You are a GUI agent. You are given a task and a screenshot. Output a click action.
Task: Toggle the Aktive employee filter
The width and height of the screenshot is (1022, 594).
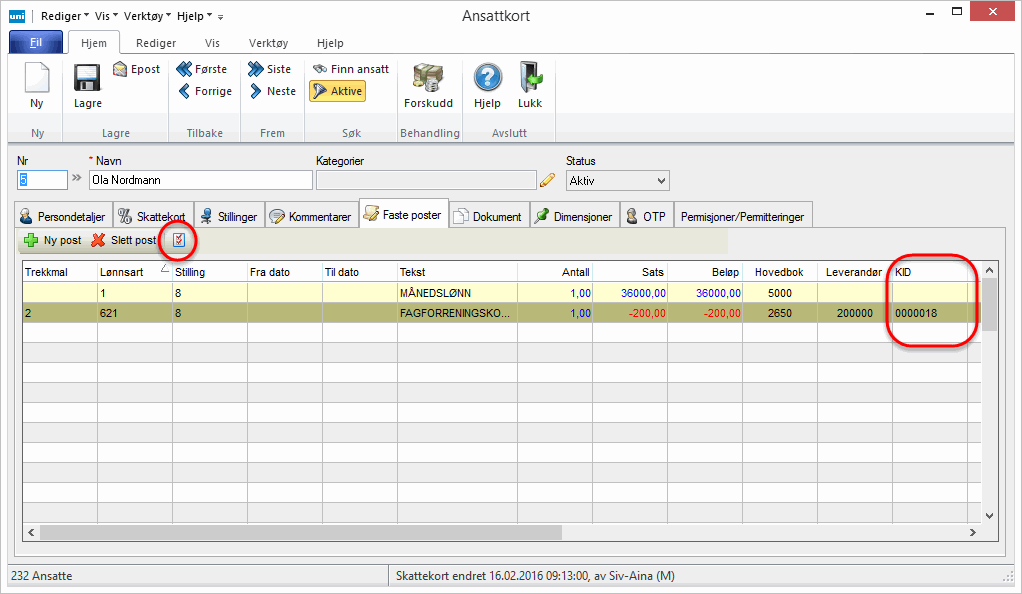[336, 91]
